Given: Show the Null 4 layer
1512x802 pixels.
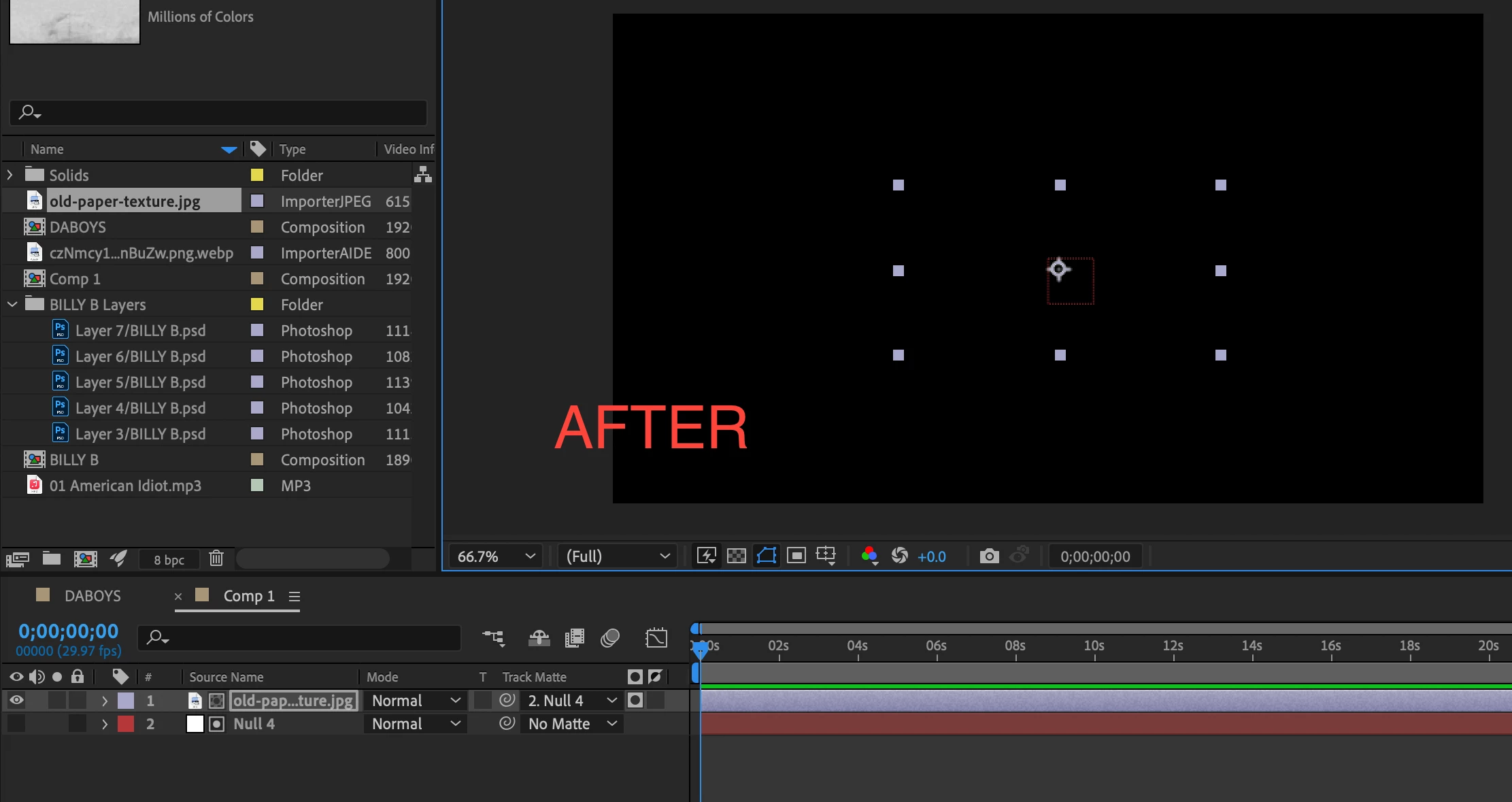Looking at the screenshot, I should point(16,724).
